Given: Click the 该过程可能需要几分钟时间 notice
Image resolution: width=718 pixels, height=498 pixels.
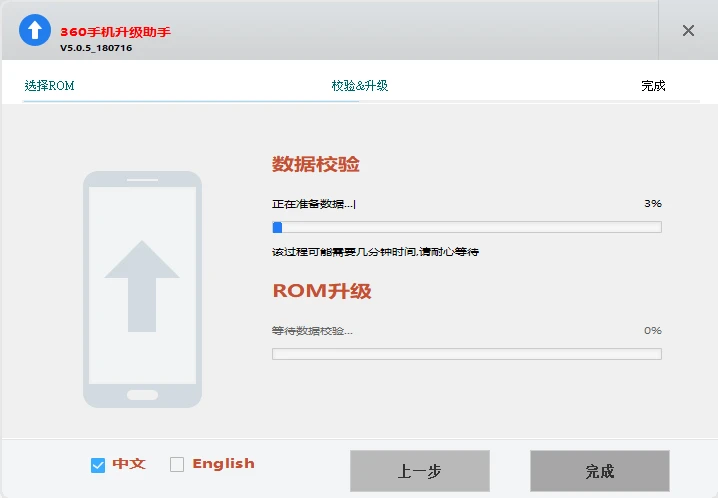Looking at the screenshot, I should (375, 252).
